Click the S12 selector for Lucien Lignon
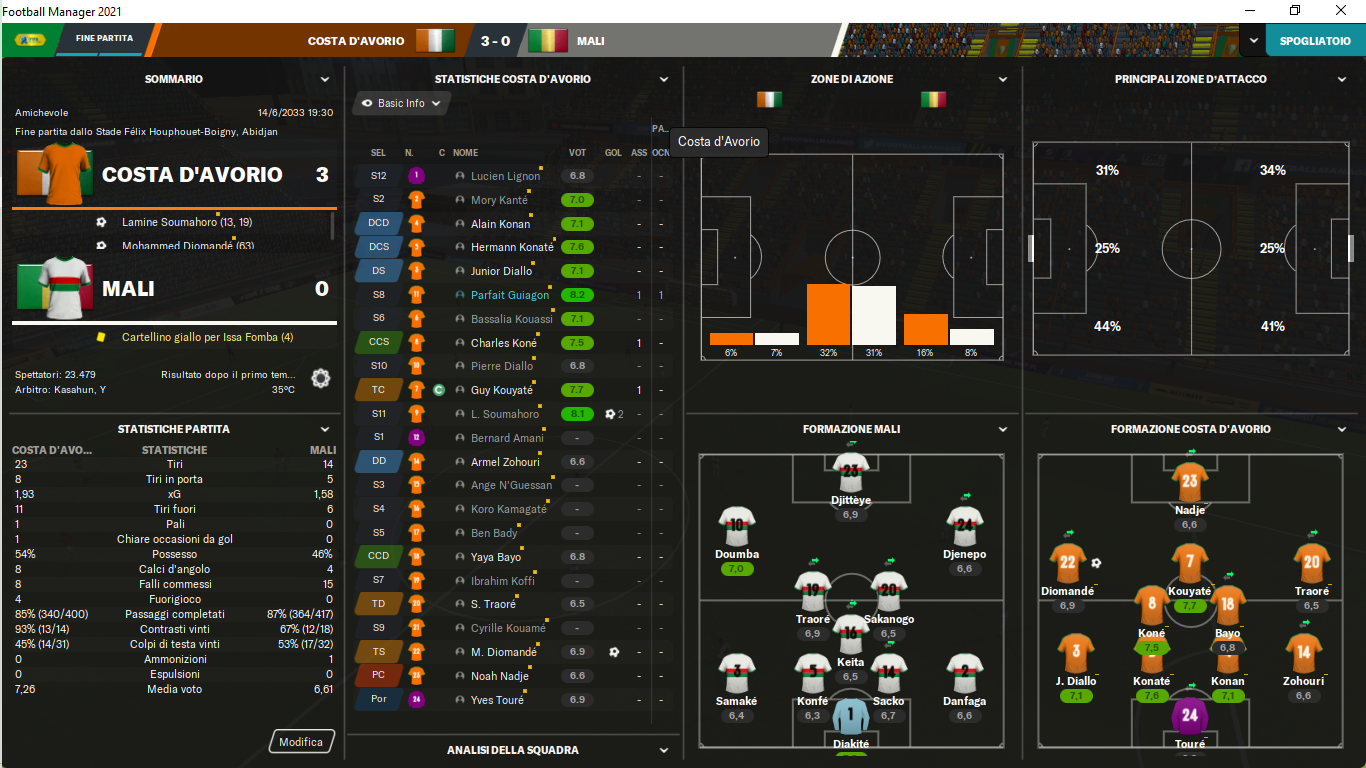 click(379, 176)
